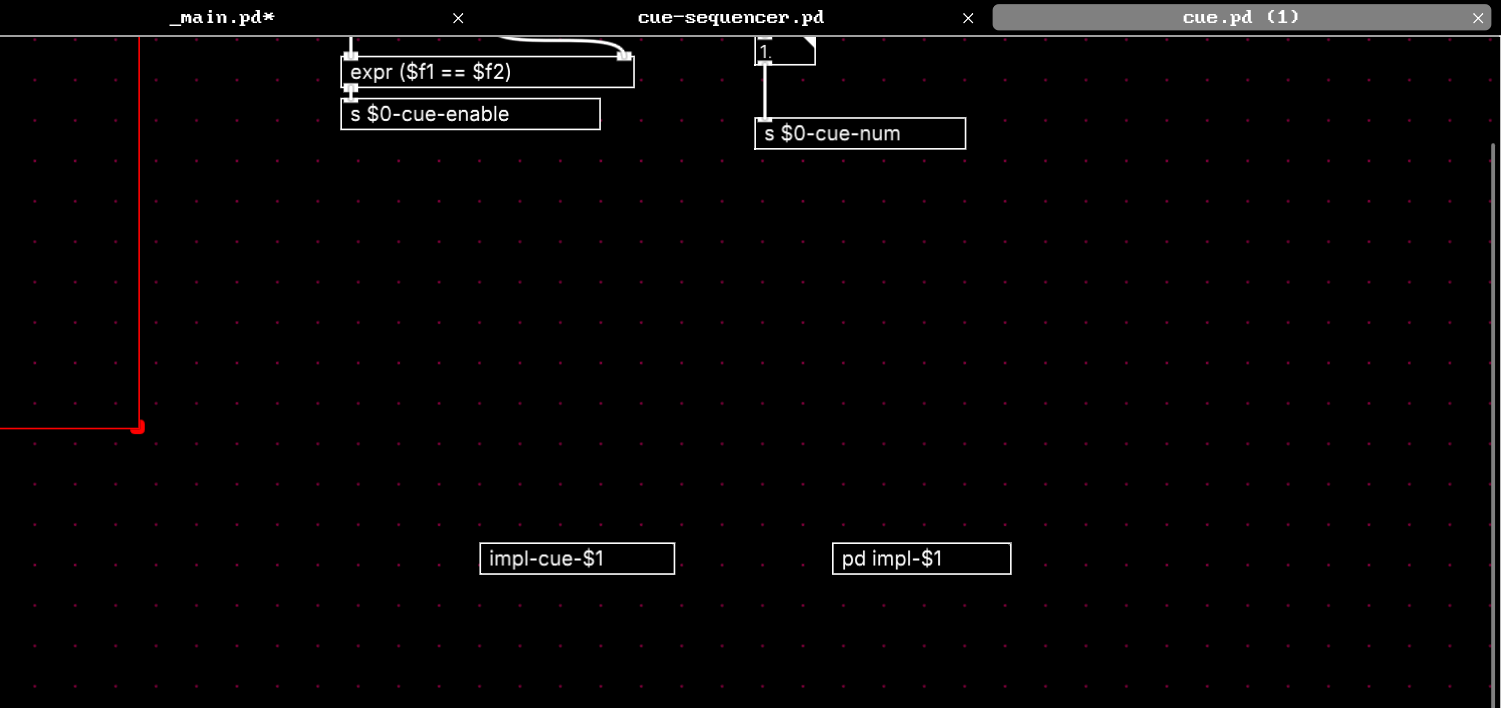Select the cue.pd (1) tab
Image resolution: width=1501 pixels, height=708 pixels.
[x=1240, y=18]
